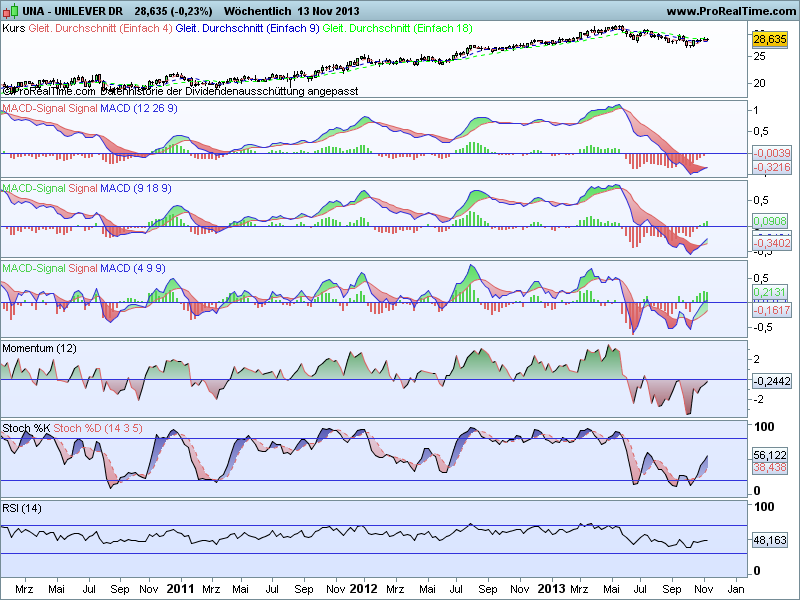Click the 56,122 stochastic value tag

tap(770, 455)
